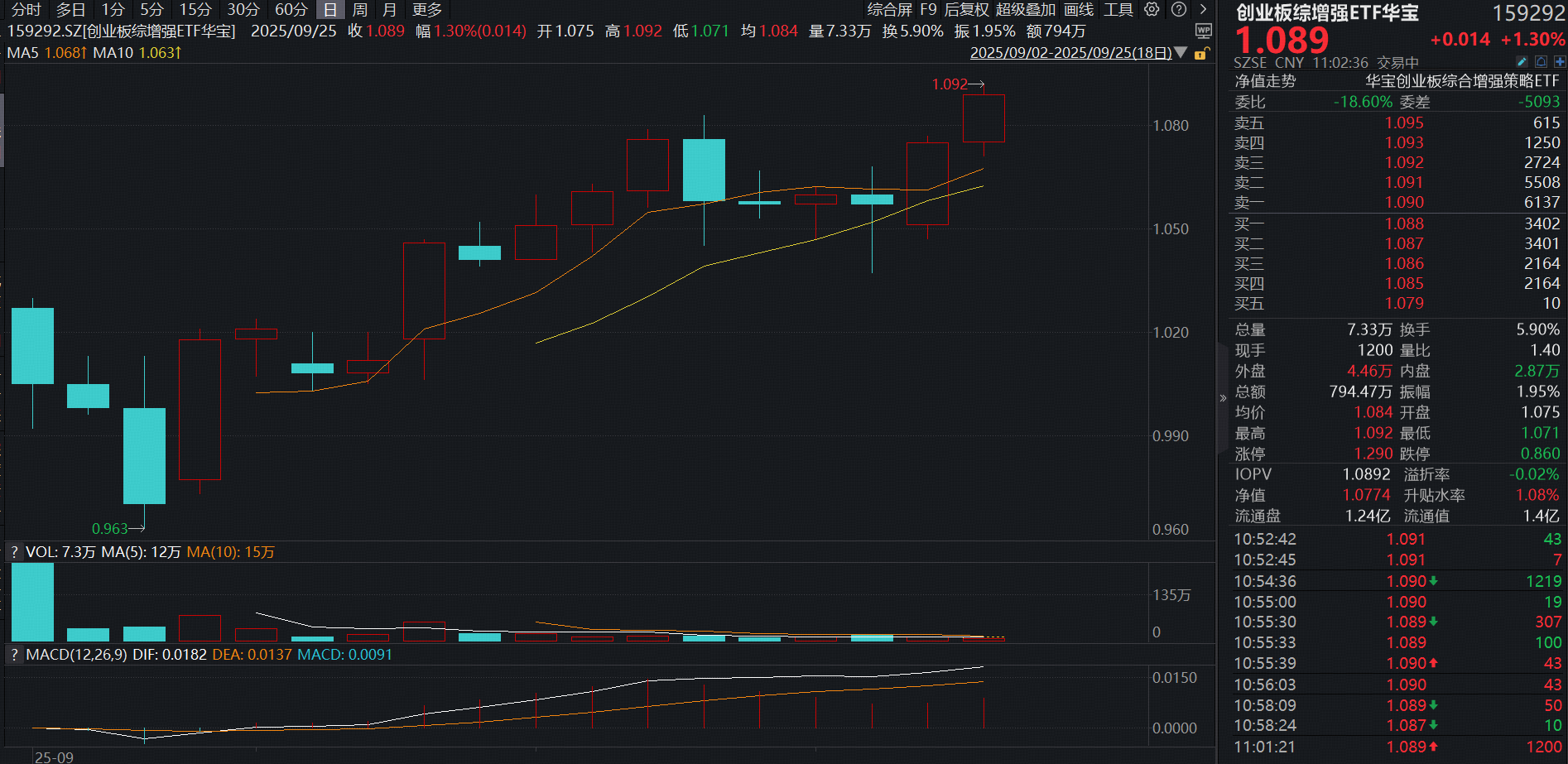
Task: Expand the date range dropdown triangle
Action: click(x=1181, y=53)
